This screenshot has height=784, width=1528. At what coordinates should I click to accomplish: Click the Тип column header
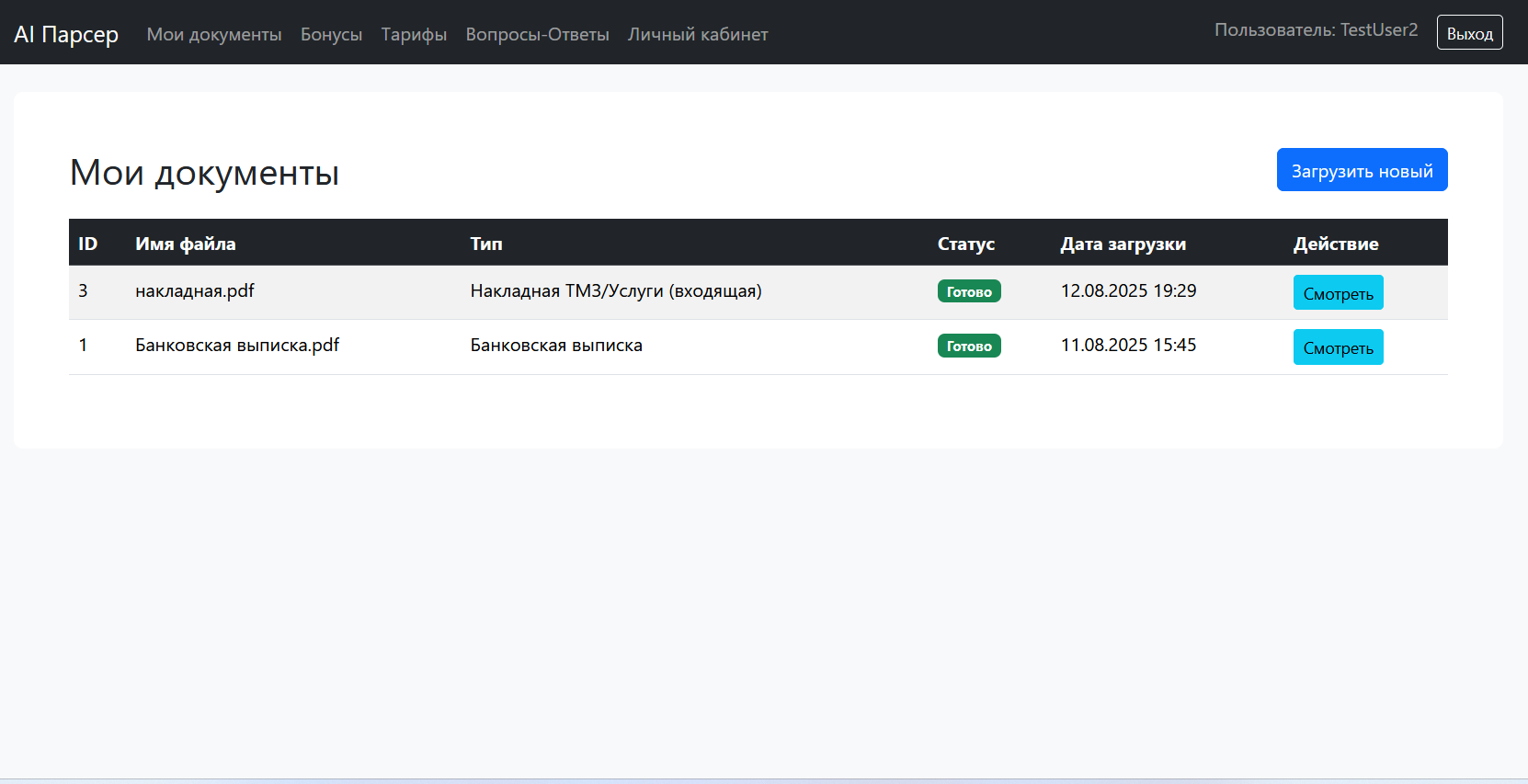(x=486, y=244)
